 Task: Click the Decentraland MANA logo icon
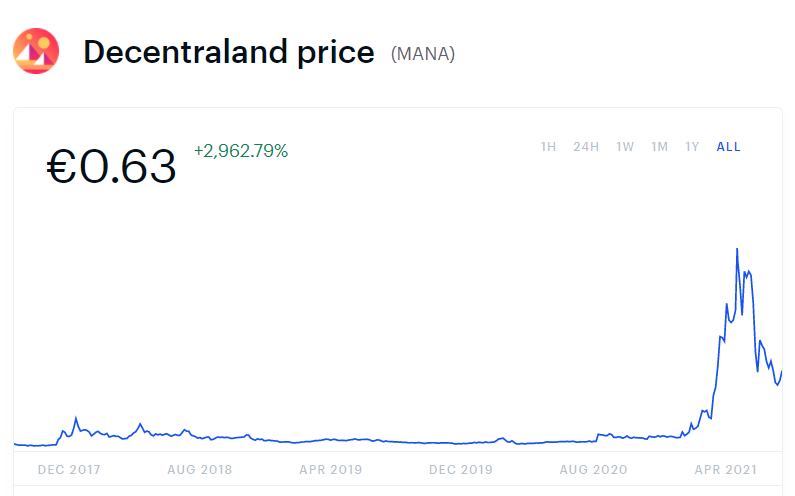point(35,51)
